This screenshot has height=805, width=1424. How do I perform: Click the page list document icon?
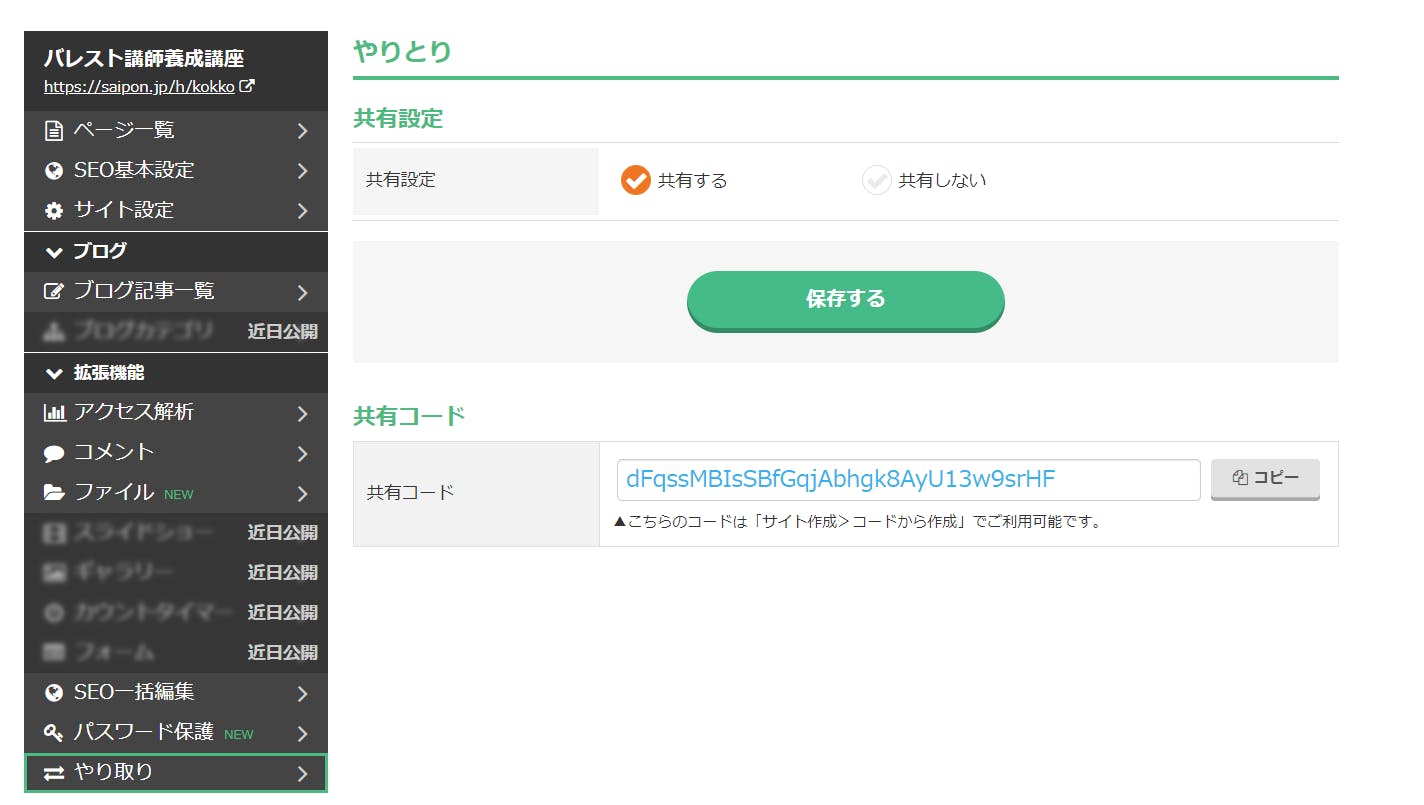[54, 131]
